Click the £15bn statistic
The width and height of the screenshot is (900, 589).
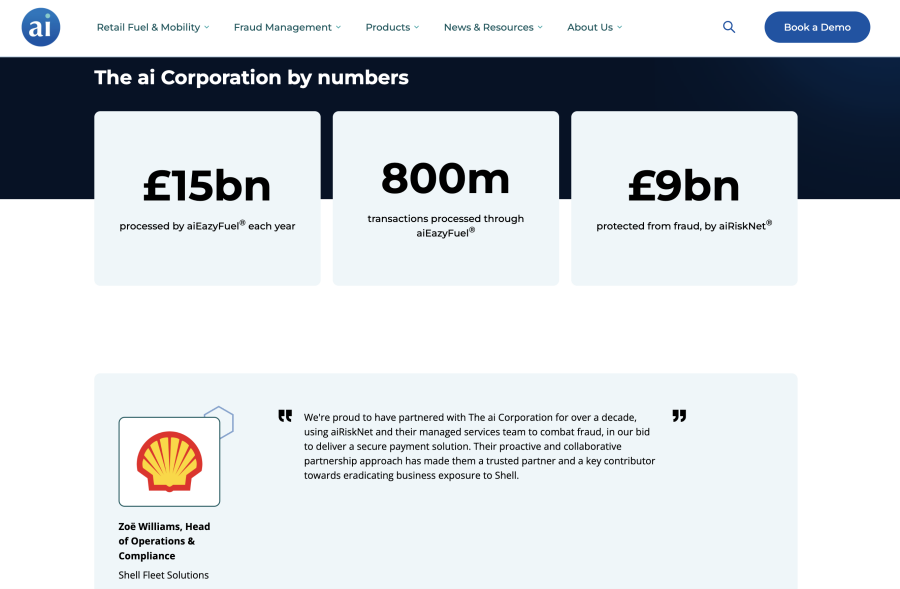(207, 186)
